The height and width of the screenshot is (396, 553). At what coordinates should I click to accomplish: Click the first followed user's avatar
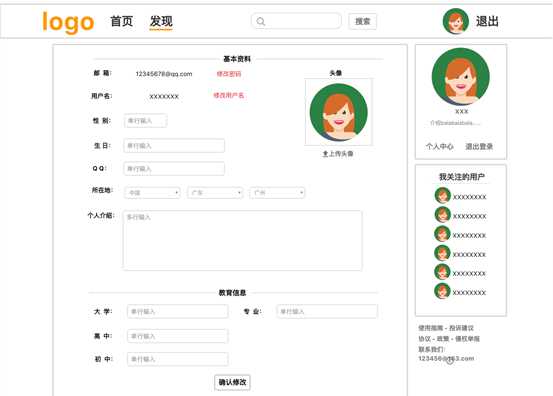pos(443,195)
